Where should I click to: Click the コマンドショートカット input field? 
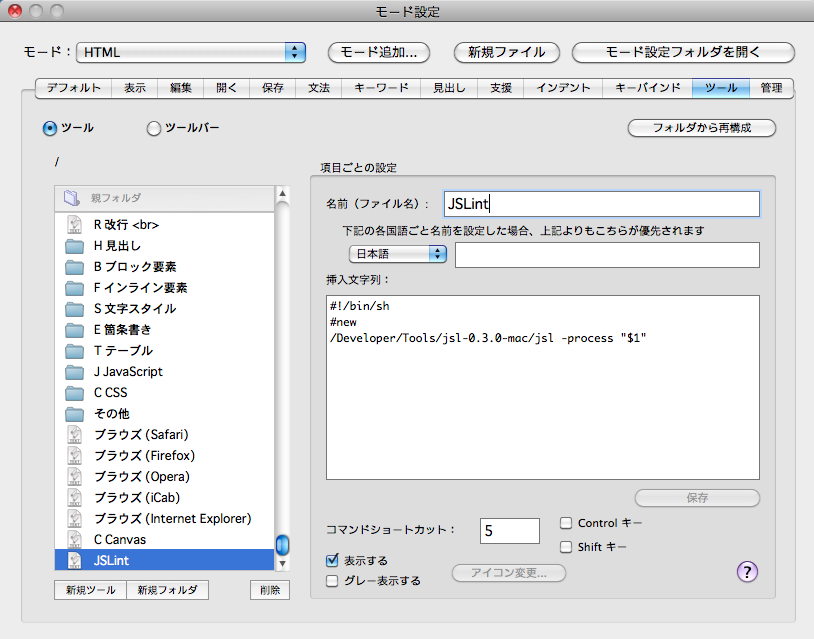click(x=509, y=531)
